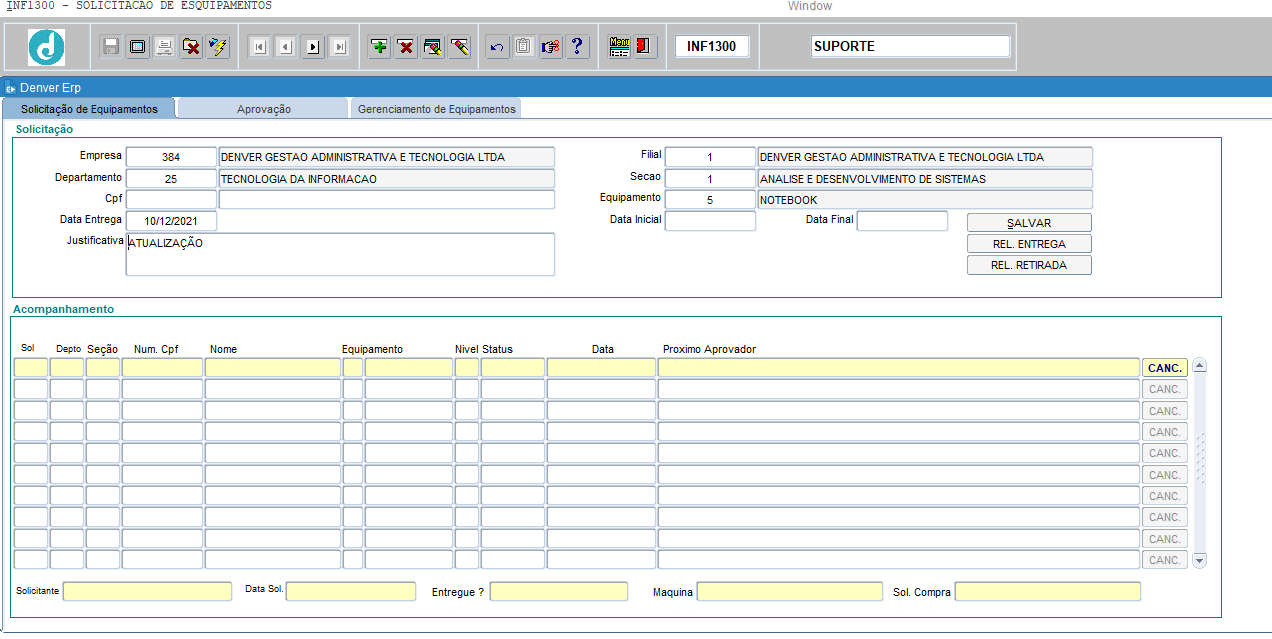The height and width of the screenshot is (639, 1272).
Task: Click the Undo arrow toolbar icon
Action: pos(498,46)
